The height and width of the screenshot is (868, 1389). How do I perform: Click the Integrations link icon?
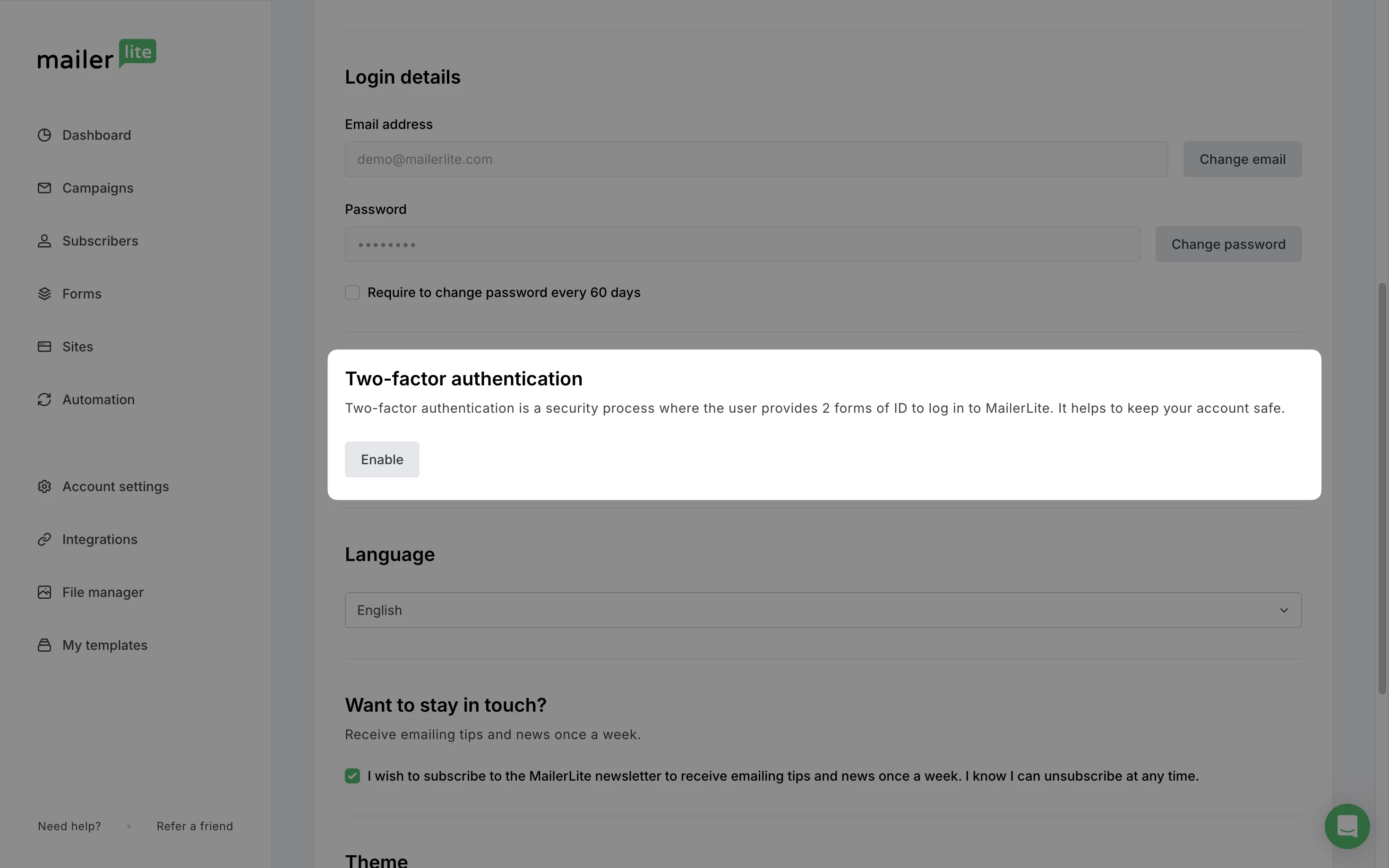(44, 540)
